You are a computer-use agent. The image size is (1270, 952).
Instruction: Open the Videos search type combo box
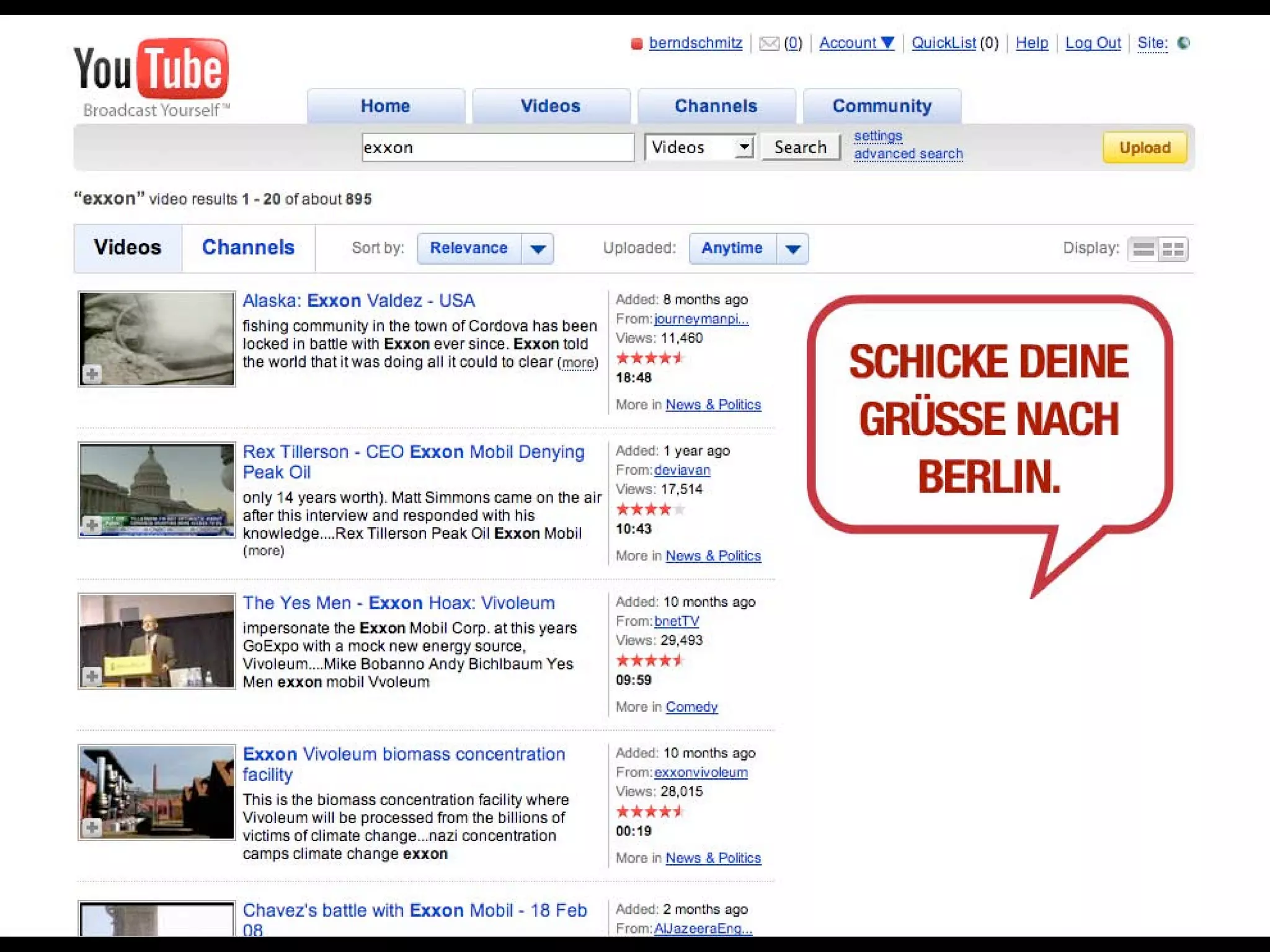click(699, 148)
